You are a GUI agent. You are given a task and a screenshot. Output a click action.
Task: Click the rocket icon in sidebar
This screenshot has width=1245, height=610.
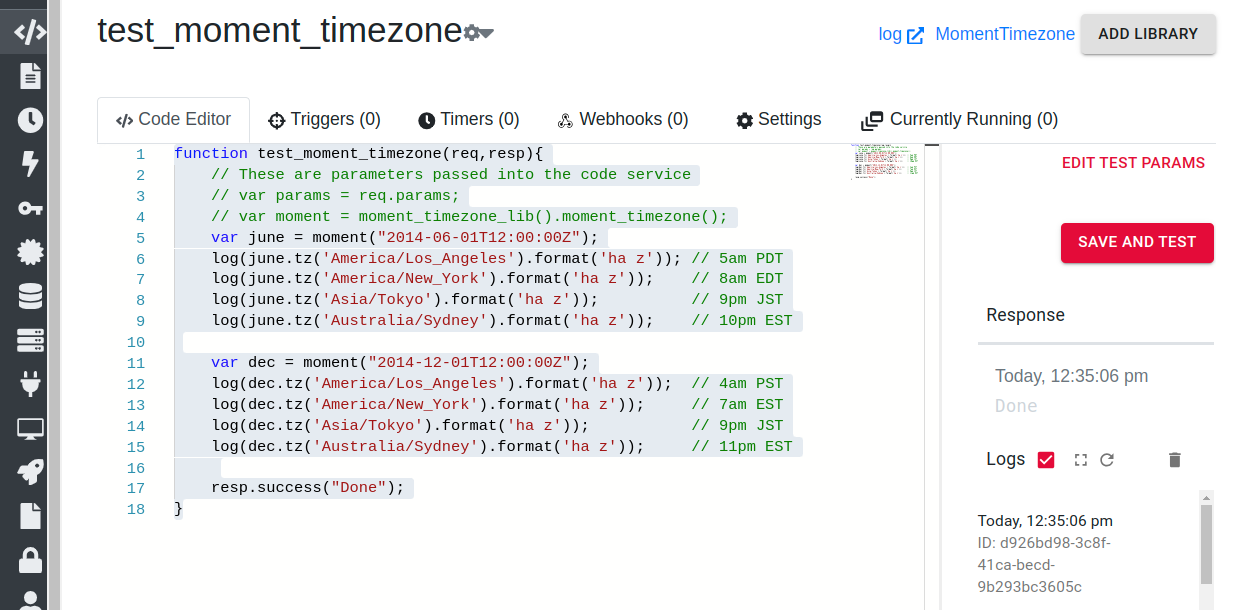[30, 473]
